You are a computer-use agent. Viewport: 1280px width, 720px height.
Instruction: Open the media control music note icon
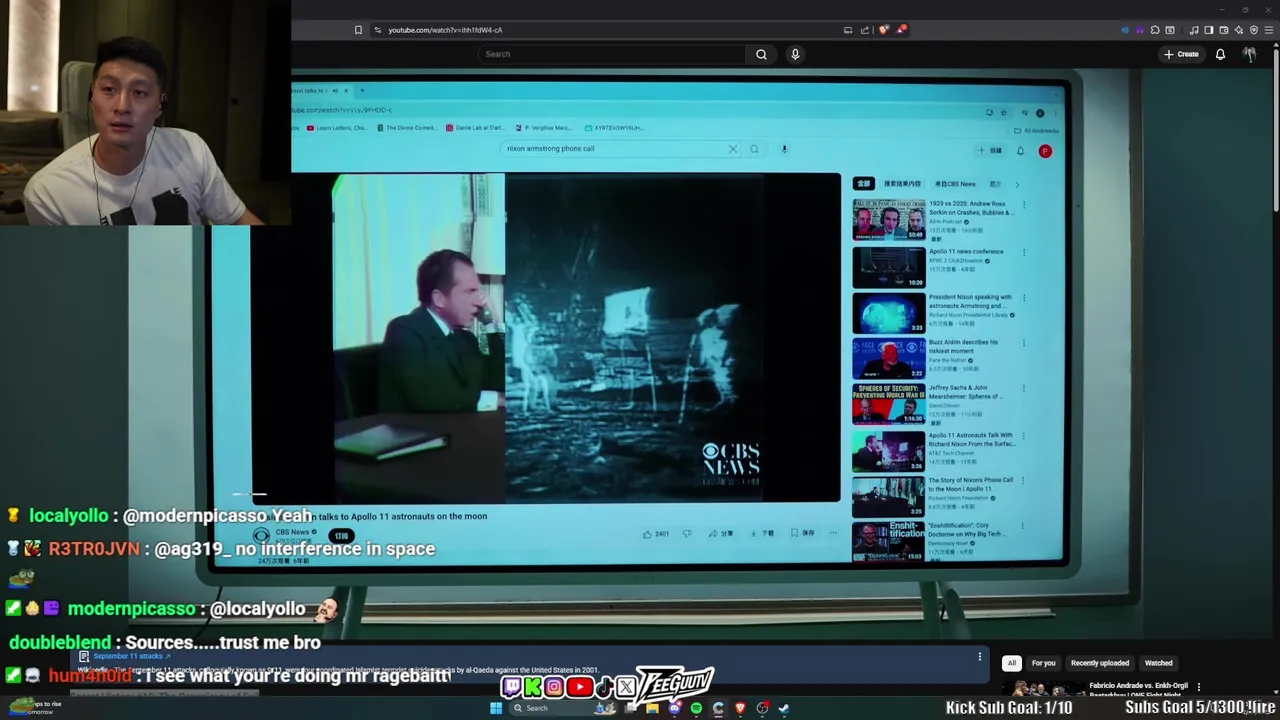1194,30
